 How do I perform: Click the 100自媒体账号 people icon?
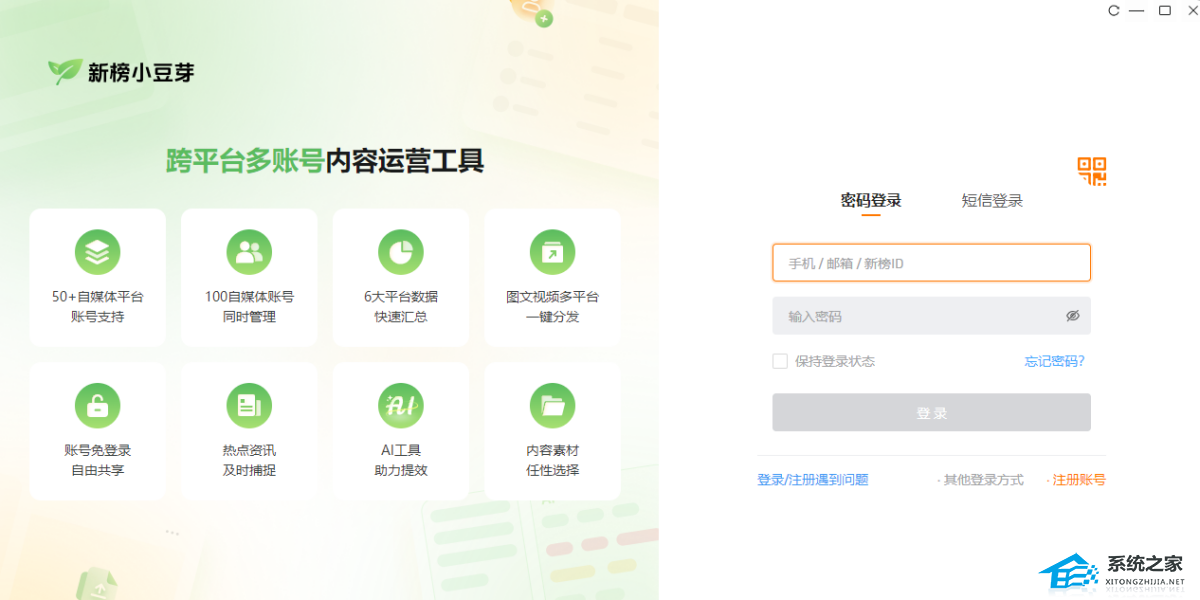pyautogui.click(x=249, y=252)
